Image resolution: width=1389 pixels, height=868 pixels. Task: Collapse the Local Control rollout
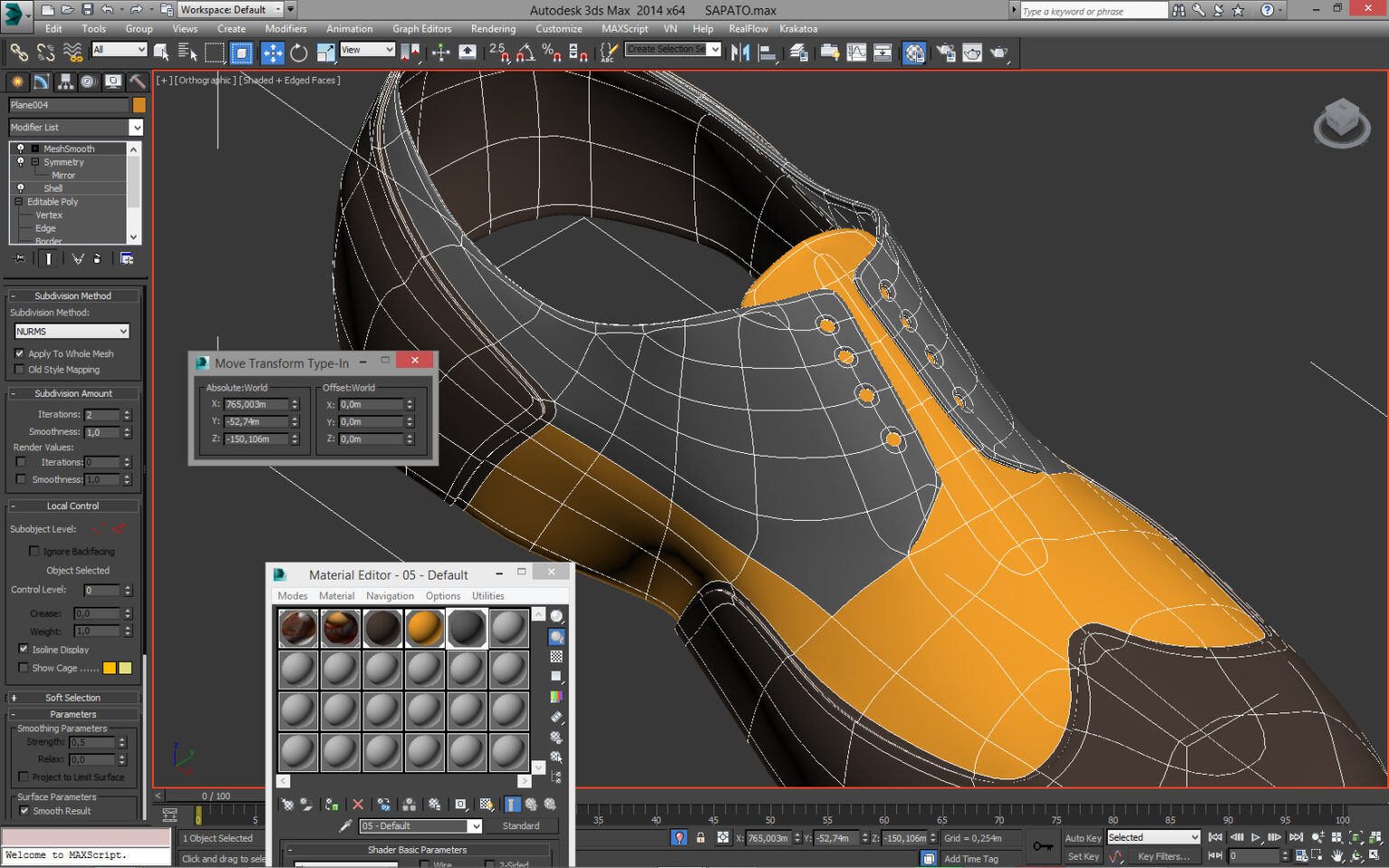[73, 505]
